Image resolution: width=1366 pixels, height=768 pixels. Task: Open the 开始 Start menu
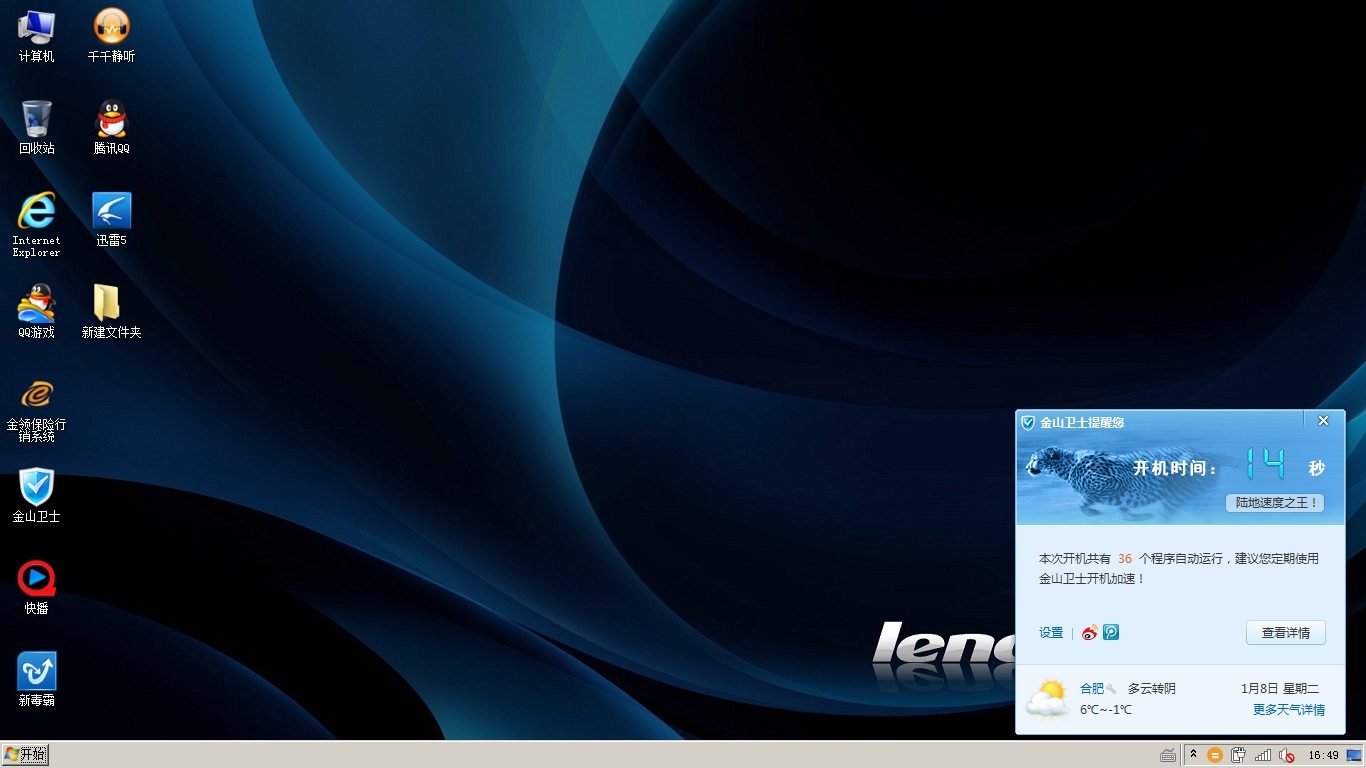tap(25, 754)
